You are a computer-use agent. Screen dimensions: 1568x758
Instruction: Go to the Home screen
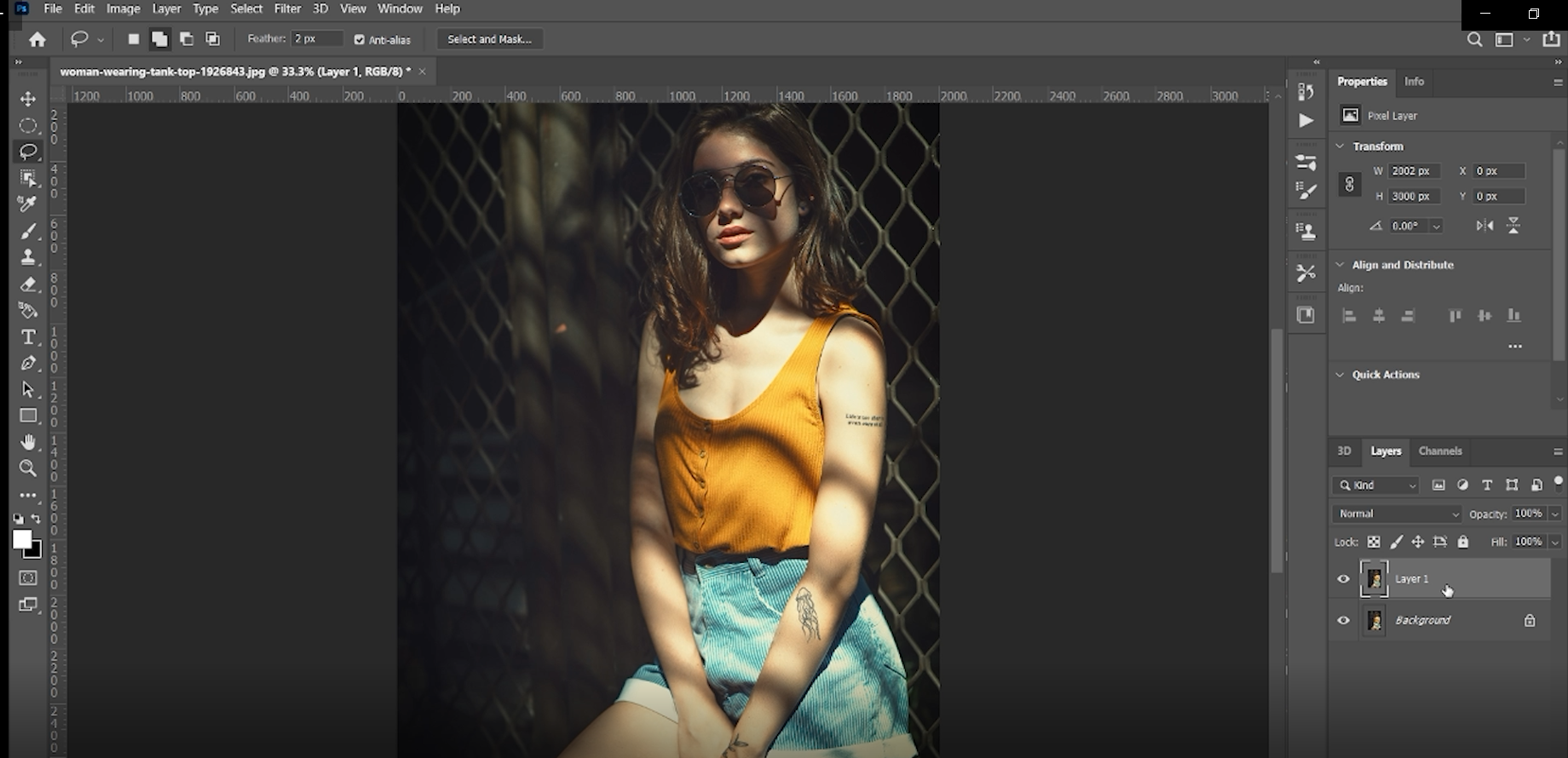point(37,39)
